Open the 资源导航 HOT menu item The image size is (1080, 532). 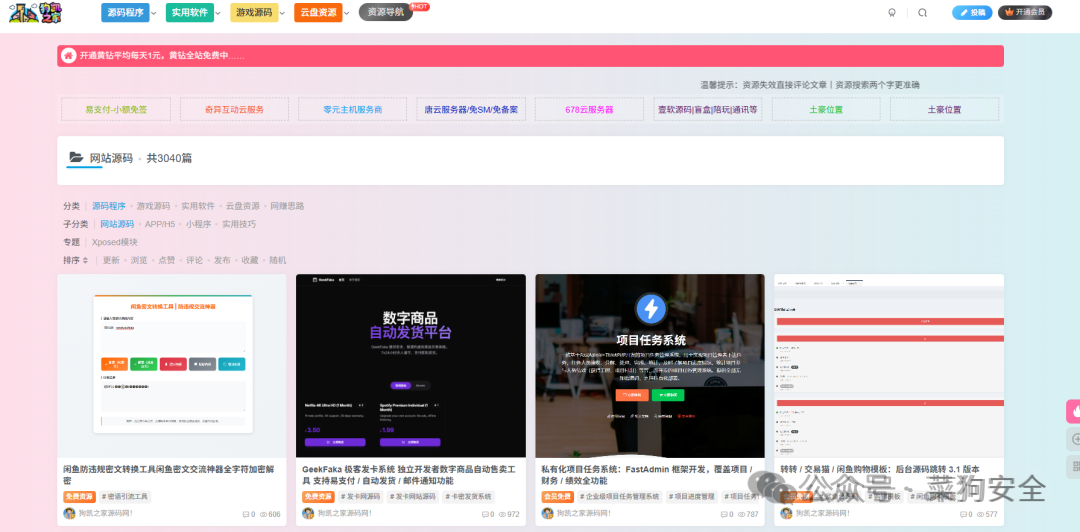click(x=386, y=12)
